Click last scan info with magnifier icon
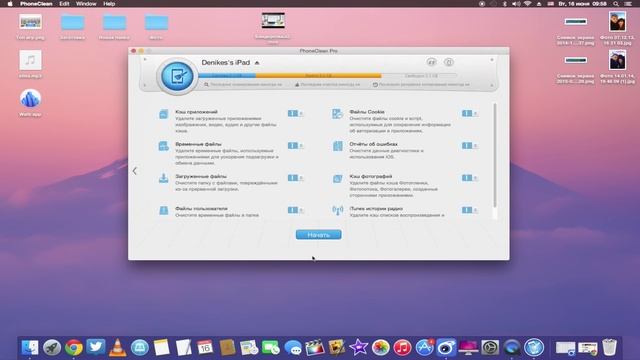 click(243, 84)
